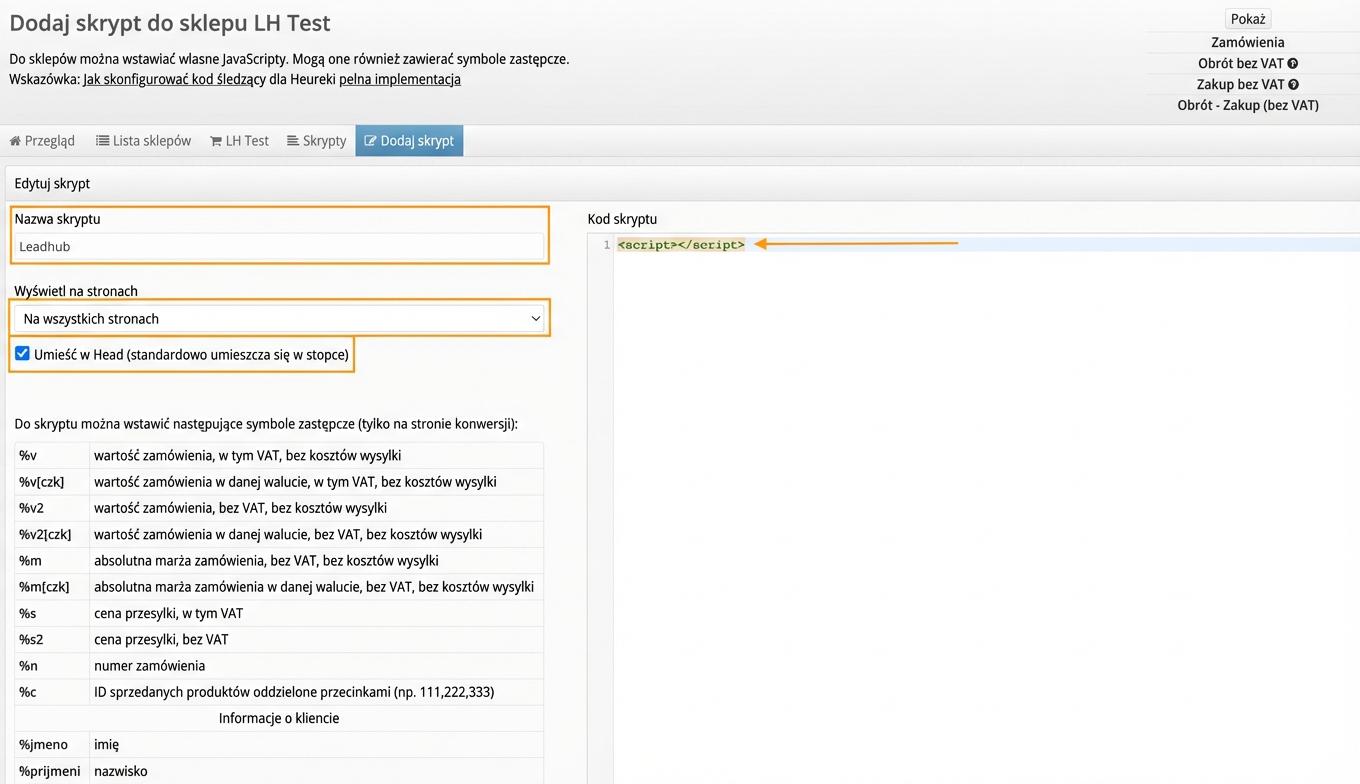1360x784 pixels.
Task: Click the %v[czk] placeholder cell
Action: click(52, 482)
